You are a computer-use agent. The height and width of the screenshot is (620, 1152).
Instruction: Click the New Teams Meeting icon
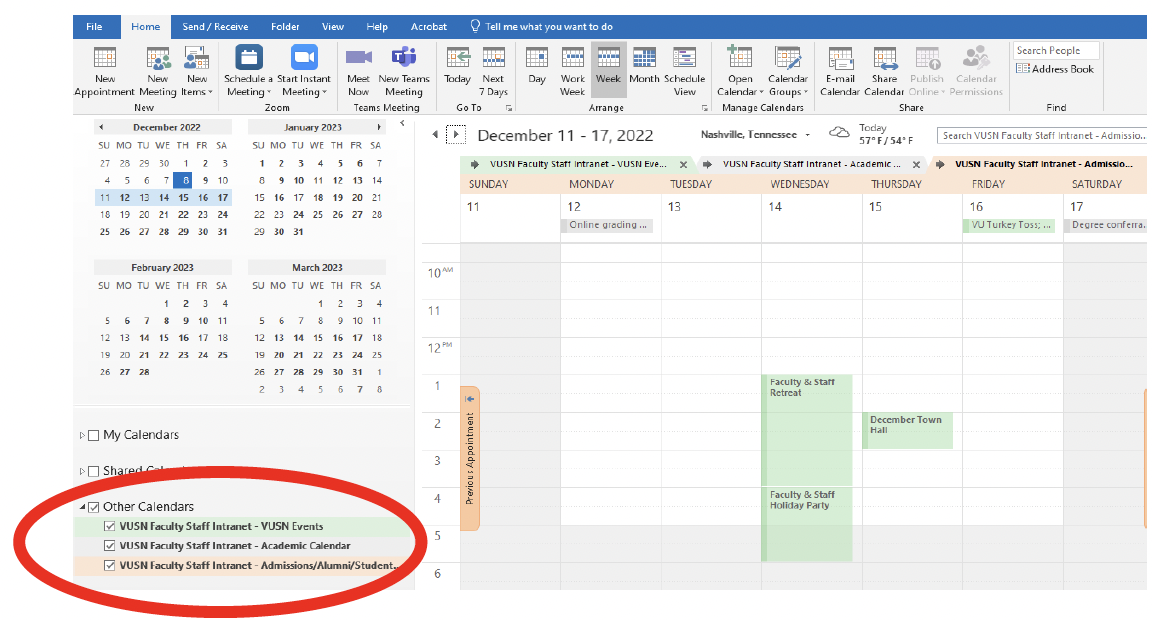click(x=404, y=60)
